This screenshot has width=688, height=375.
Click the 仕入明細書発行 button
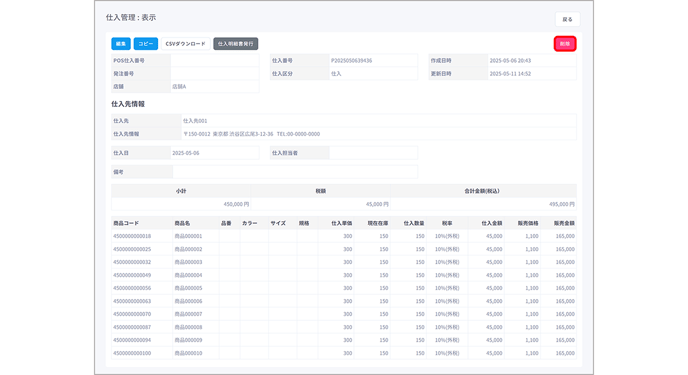click(x=236, y=44)
